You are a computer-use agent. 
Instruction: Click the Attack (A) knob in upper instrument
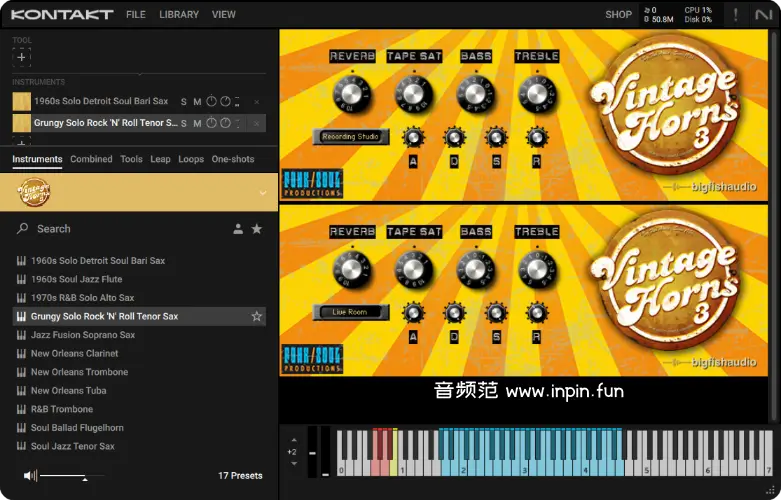click(413, 137)
